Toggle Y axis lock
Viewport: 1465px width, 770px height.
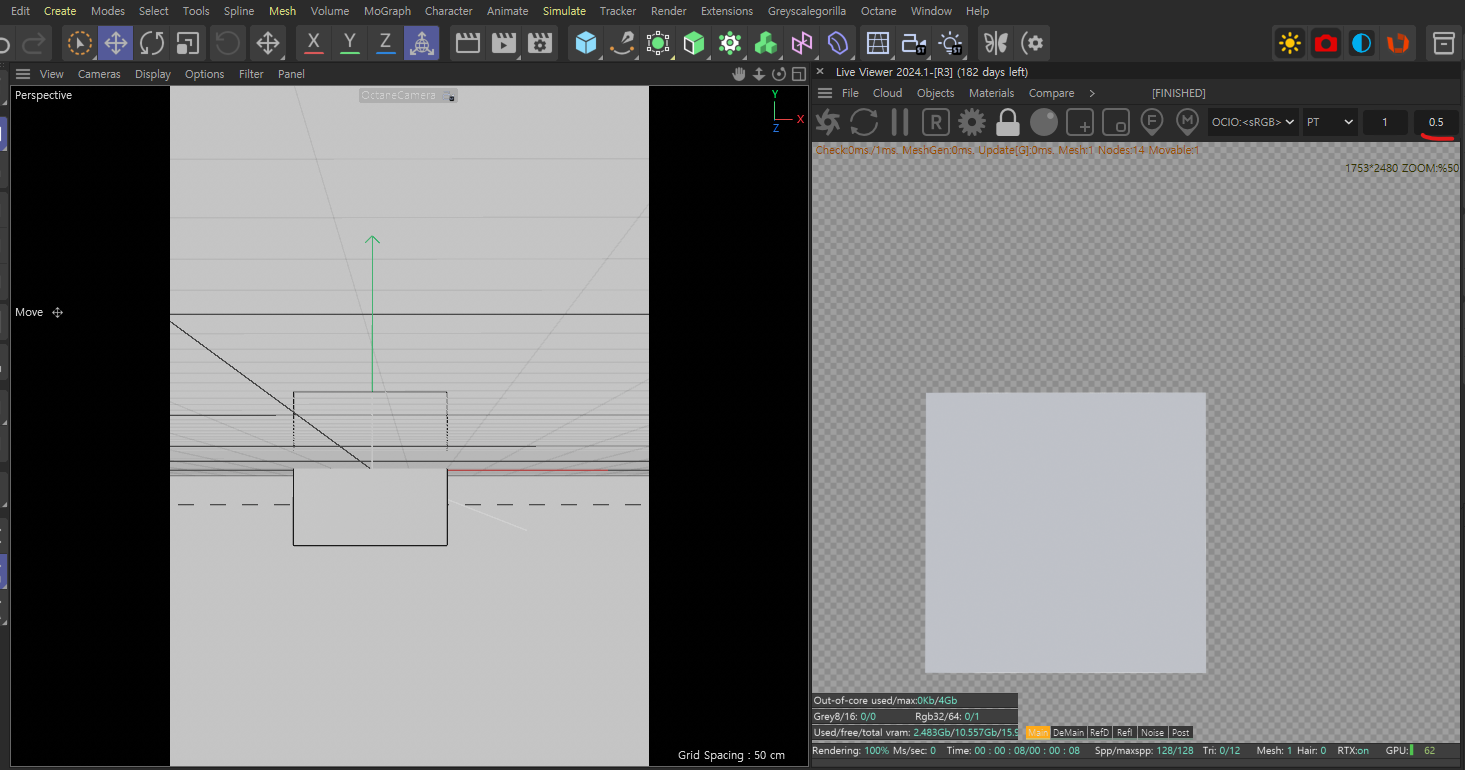tap(349, 43)
